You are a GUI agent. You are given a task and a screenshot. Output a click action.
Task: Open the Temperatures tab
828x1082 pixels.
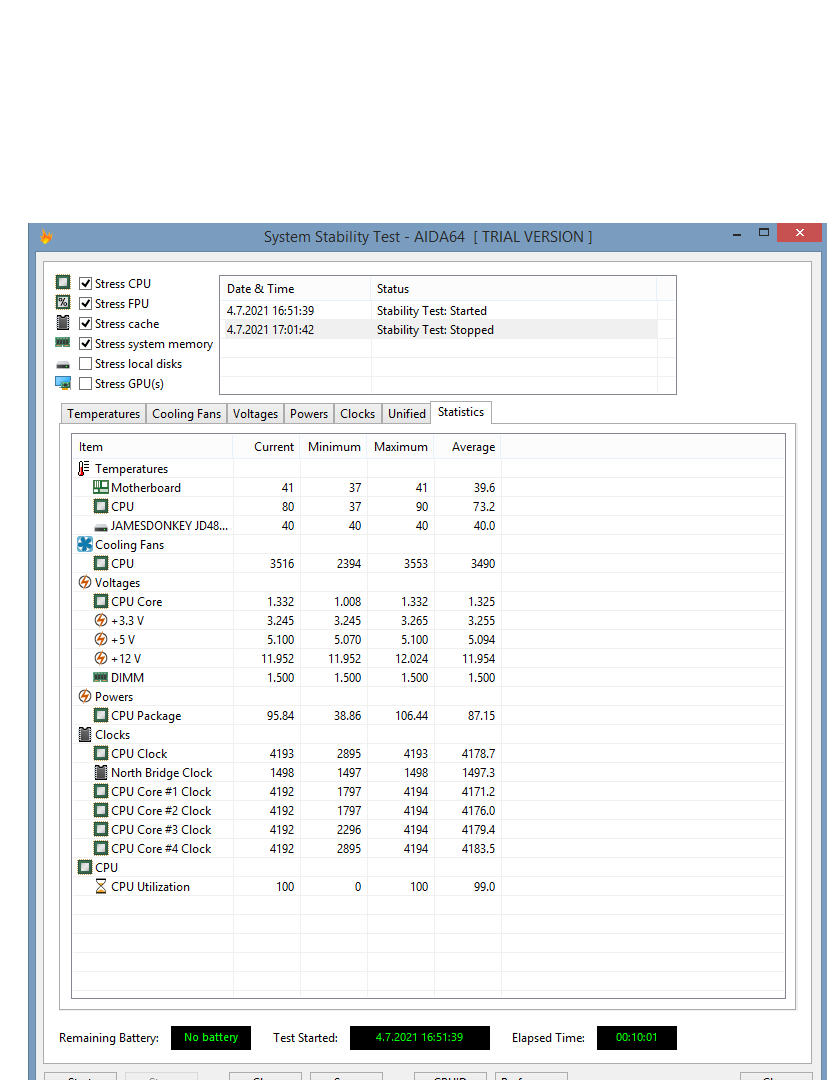pyautogui.click(x=104, y=413)
